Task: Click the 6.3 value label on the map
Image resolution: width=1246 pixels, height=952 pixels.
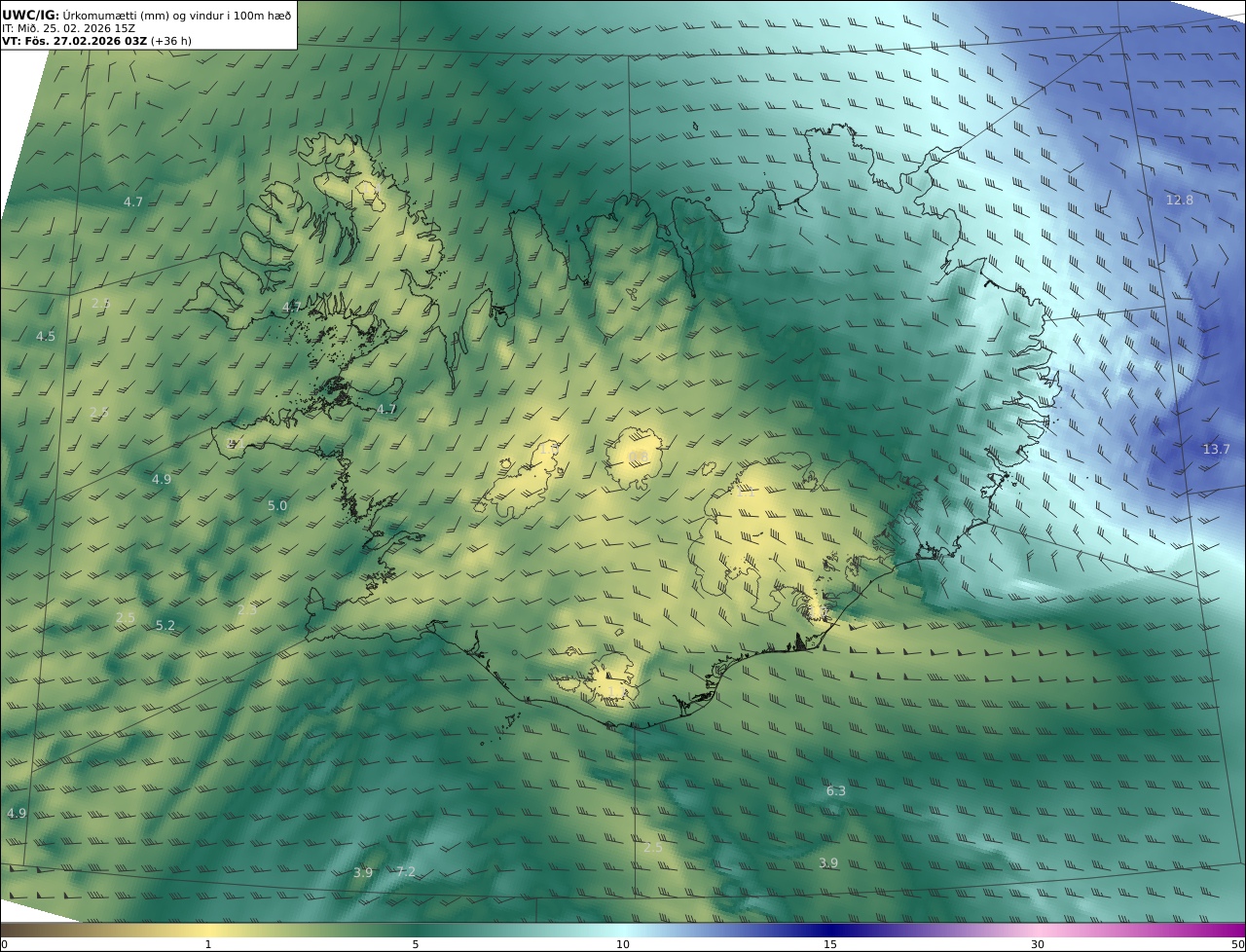Action: 836,790
